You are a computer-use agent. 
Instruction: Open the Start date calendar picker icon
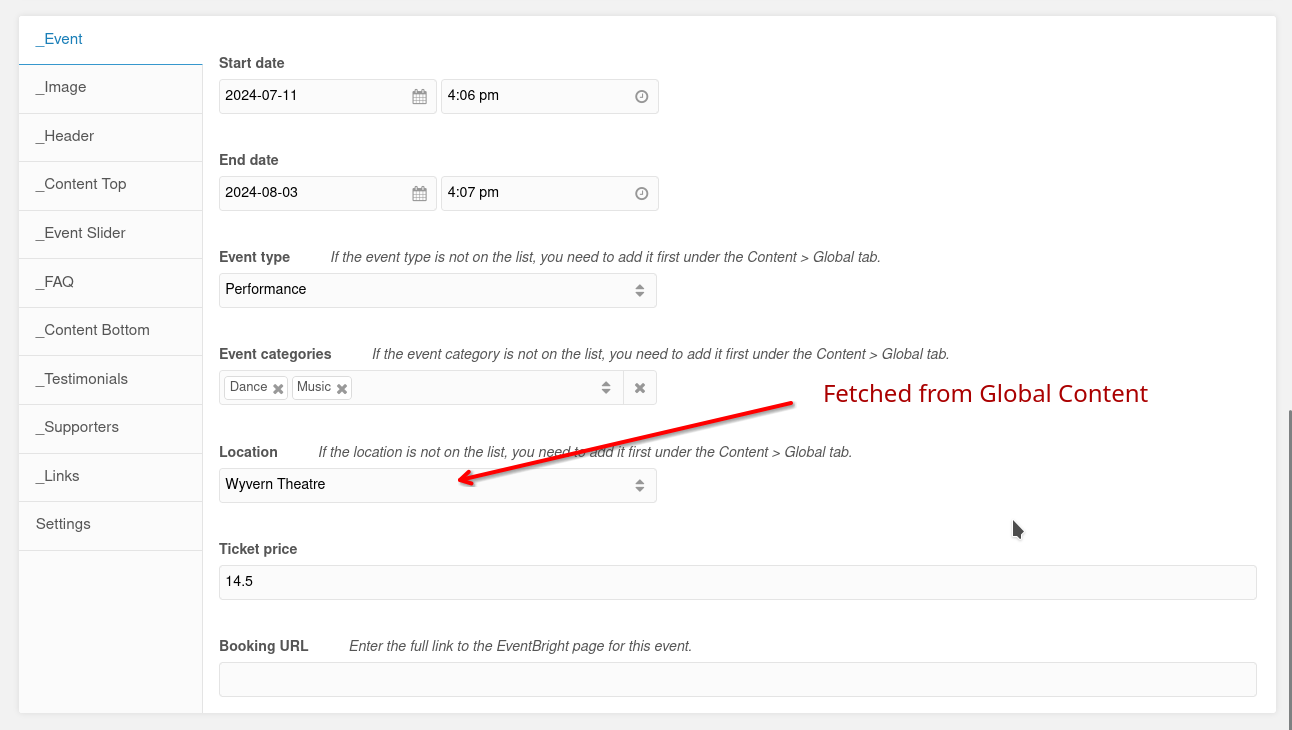point(420,97)
